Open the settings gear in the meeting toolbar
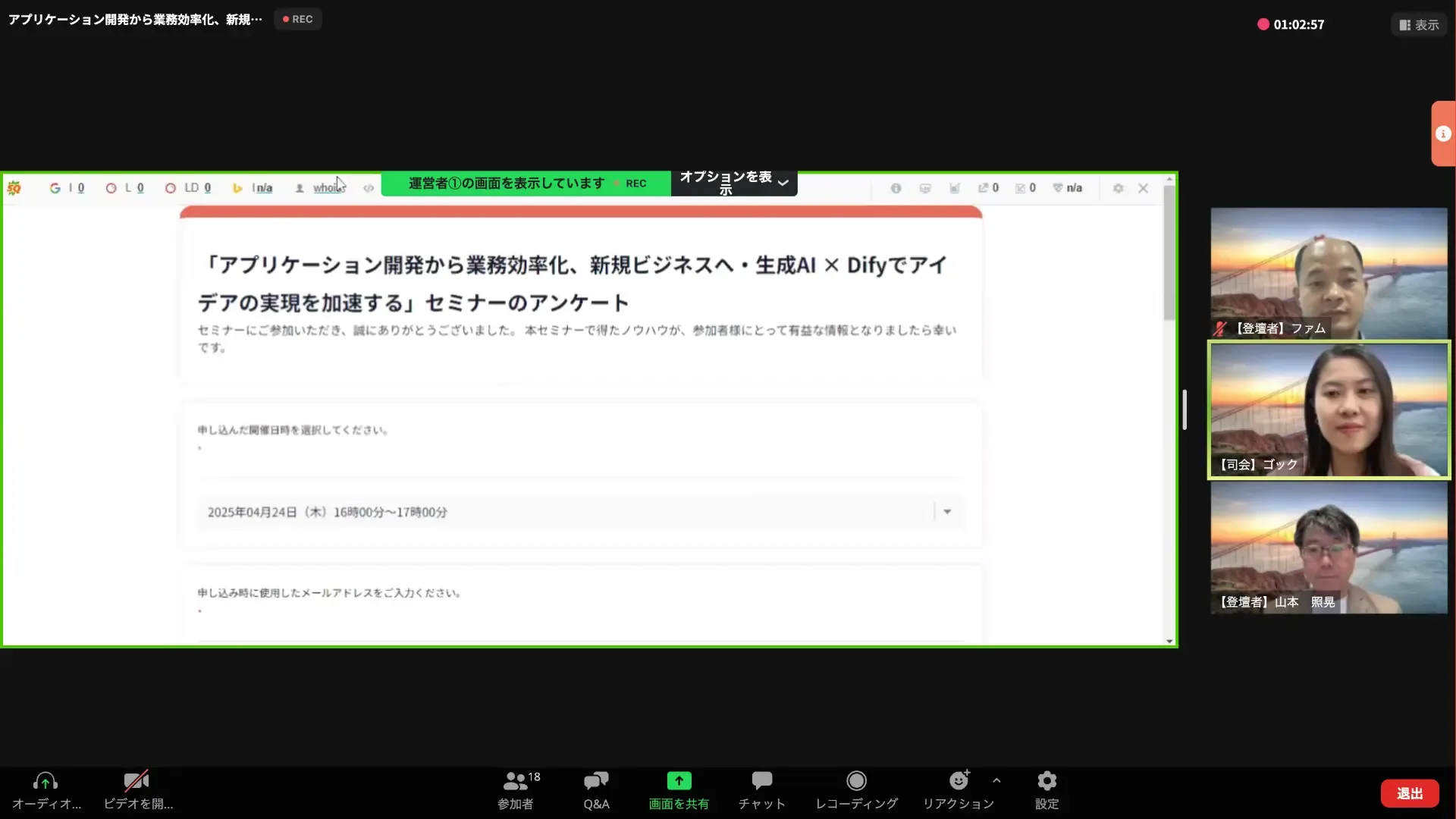Image resolution: width=1456 pixels, height=819 pixels. tap(1046, 791)
